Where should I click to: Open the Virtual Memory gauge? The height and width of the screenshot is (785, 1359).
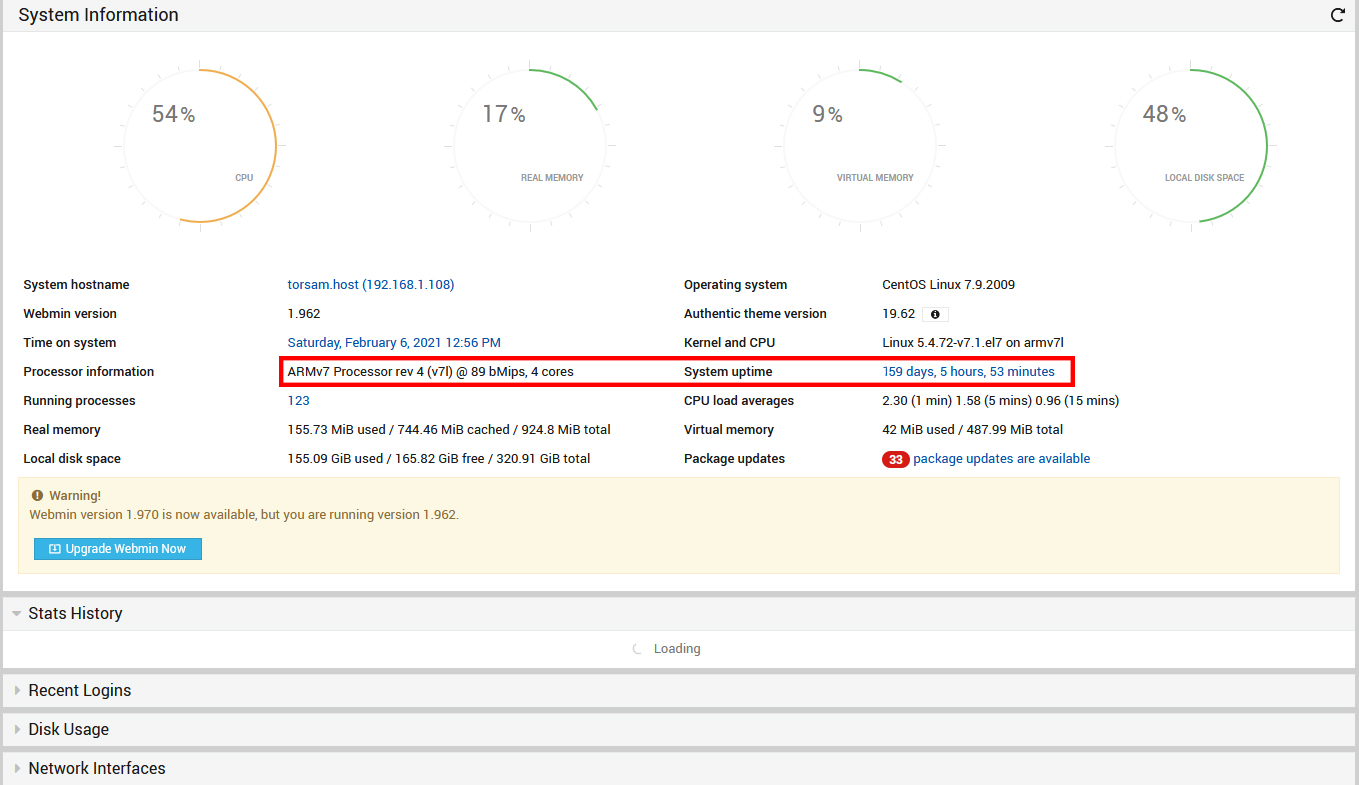(x=860, y=146)
